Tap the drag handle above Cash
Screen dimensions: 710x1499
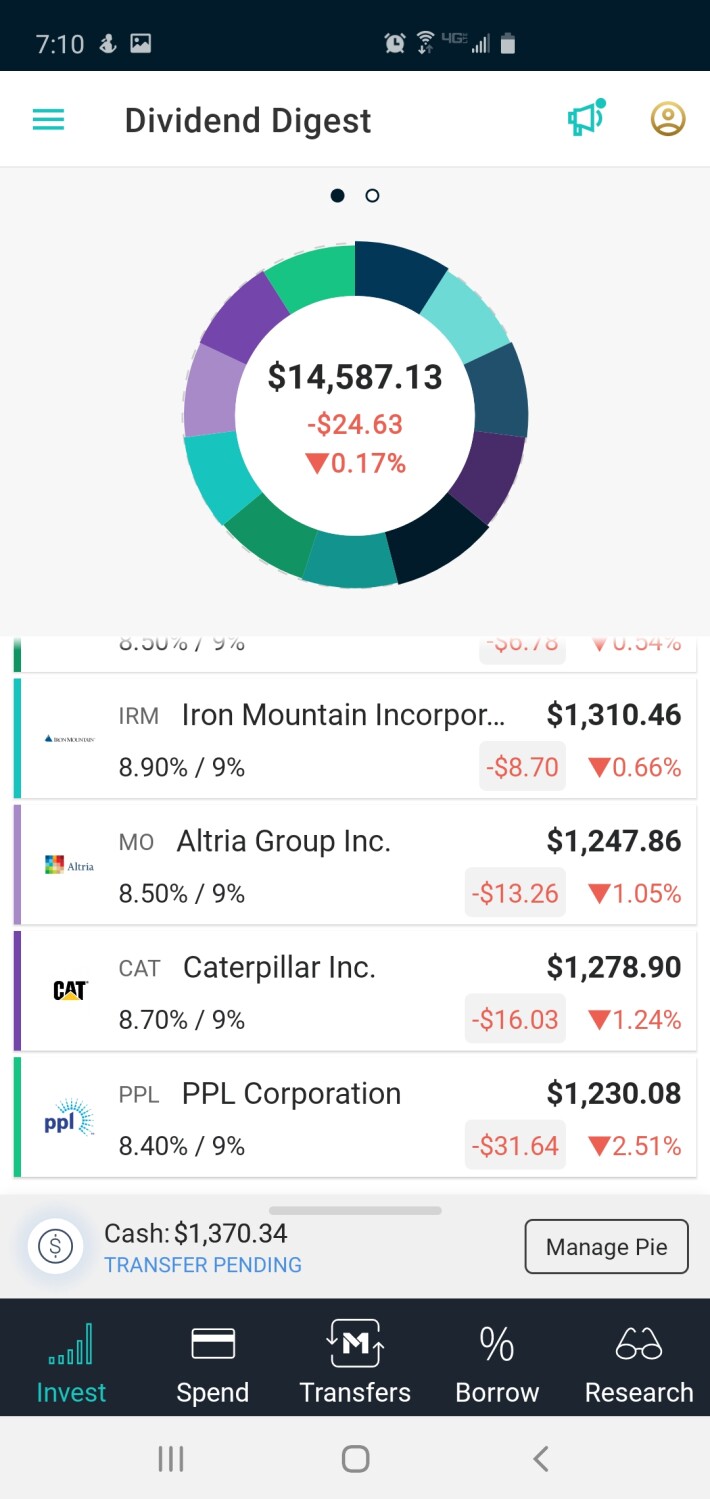355,1210
